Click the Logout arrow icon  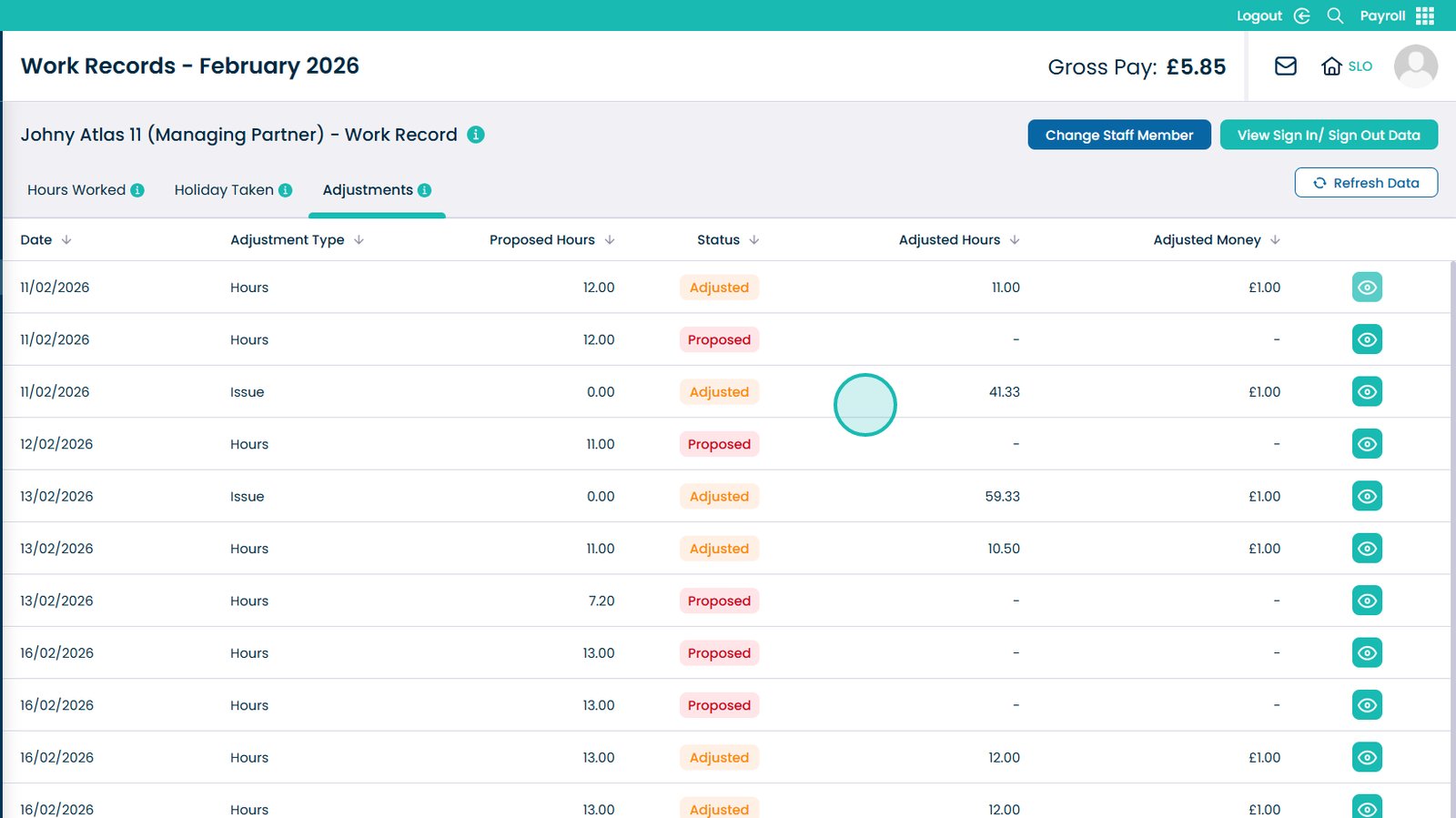coord(1302,15)
